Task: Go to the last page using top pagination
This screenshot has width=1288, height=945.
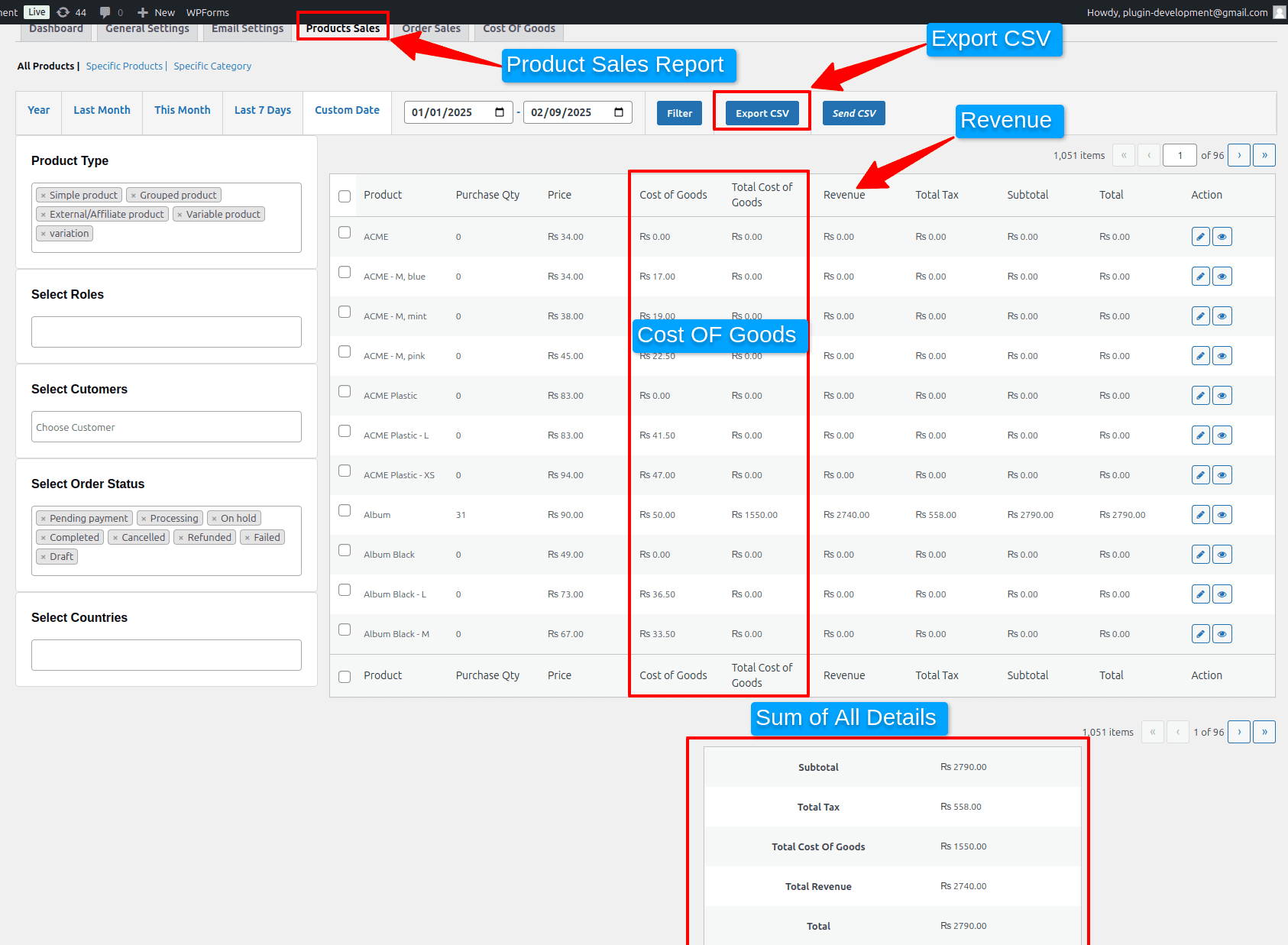Action: (x=1264, y=155)
